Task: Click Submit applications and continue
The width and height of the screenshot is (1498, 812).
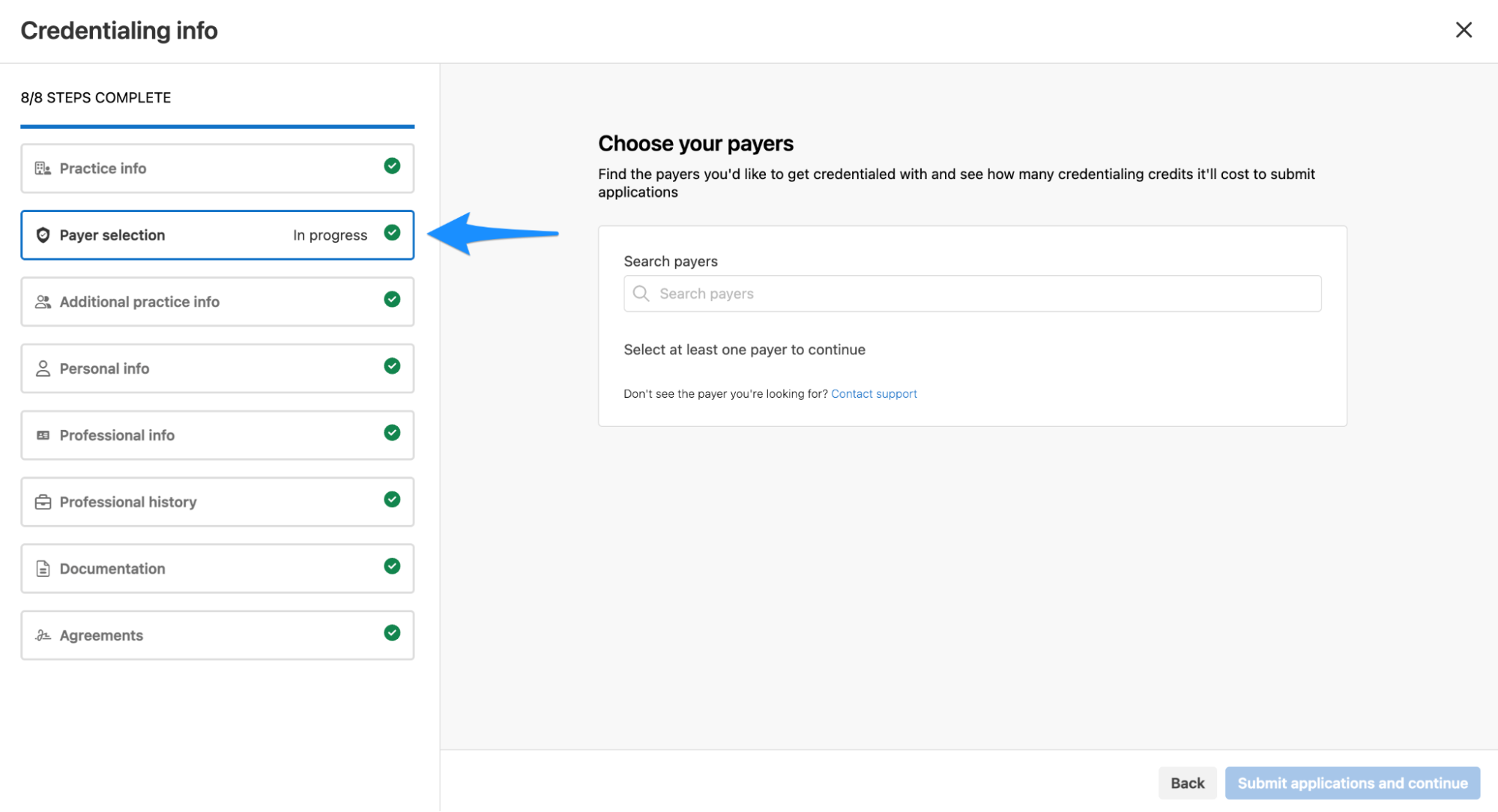Action: 1352,783
